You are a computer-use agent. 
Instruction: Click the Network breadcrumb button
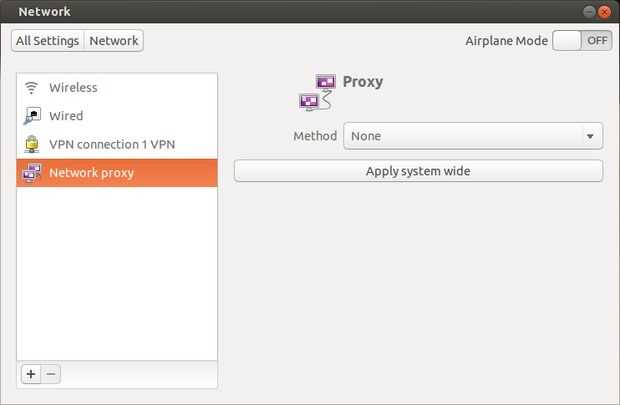tap(114, 41)
